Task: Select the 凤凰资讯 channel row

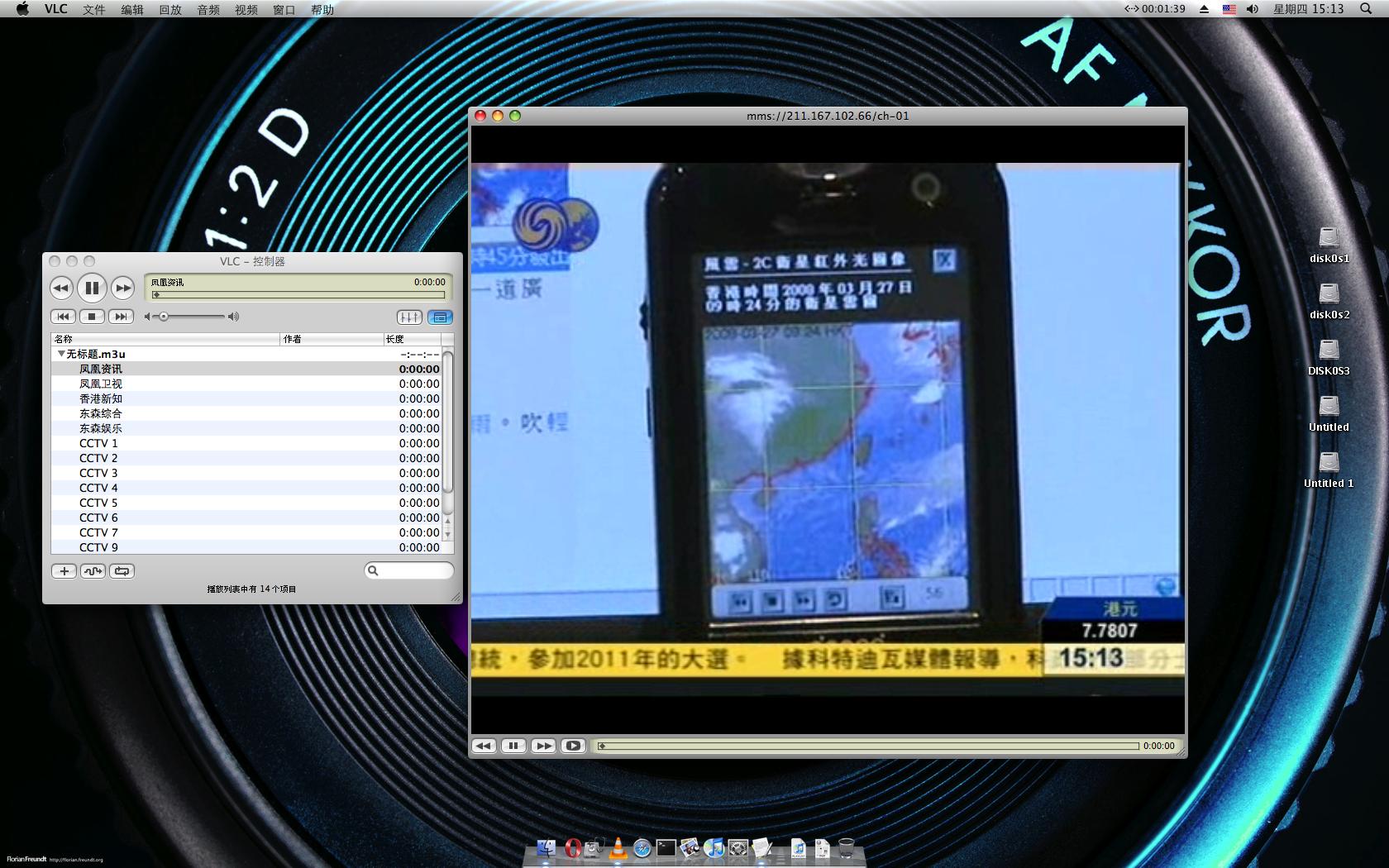Action: (x=246, y=369)
